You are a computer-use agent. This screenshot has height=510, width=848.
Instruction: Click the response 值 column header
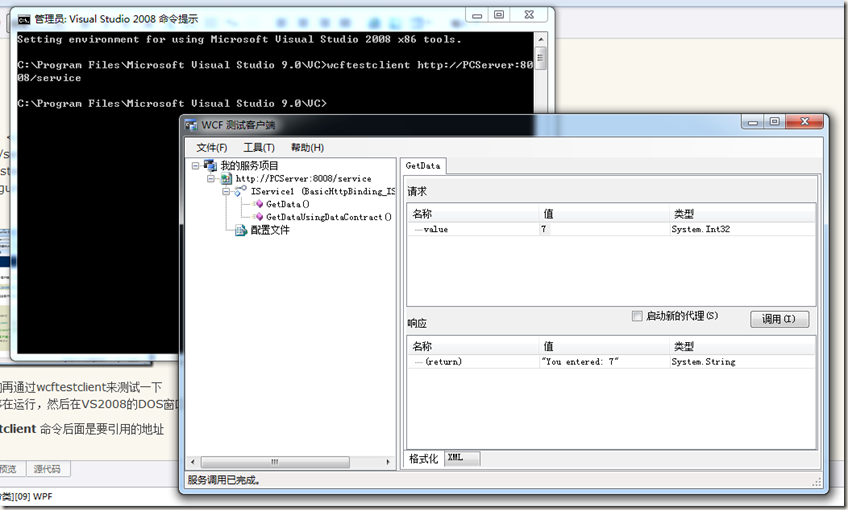coord(604,346)
